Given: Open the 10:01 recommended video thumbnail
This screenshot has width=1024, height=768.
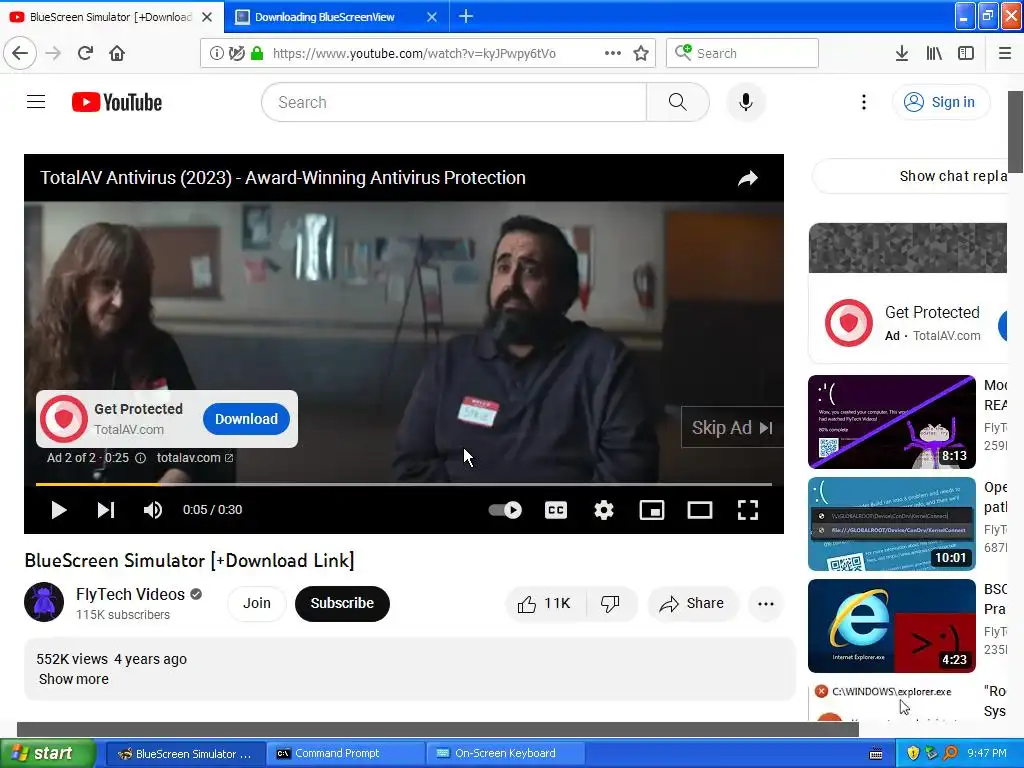Looking at the screenshot, I should [x=891, y=524].
